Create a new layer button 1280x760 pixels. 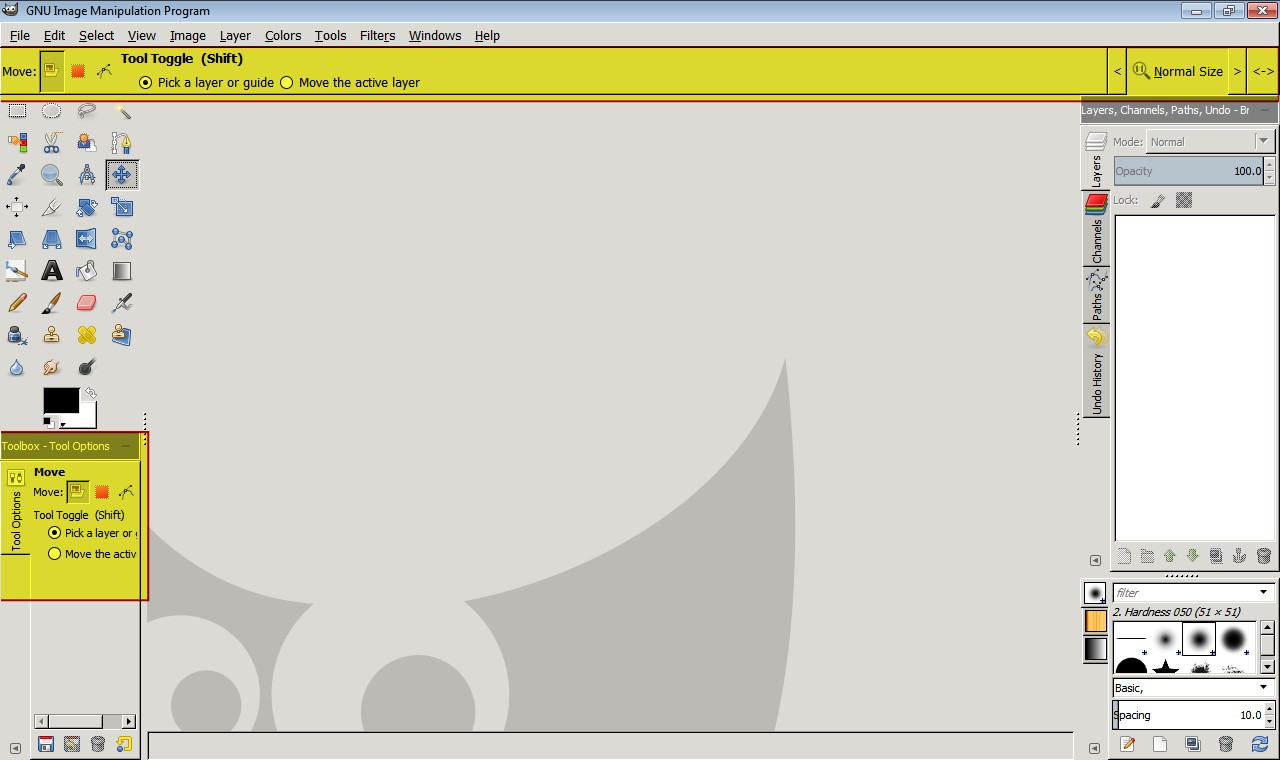click(1124, 555)
